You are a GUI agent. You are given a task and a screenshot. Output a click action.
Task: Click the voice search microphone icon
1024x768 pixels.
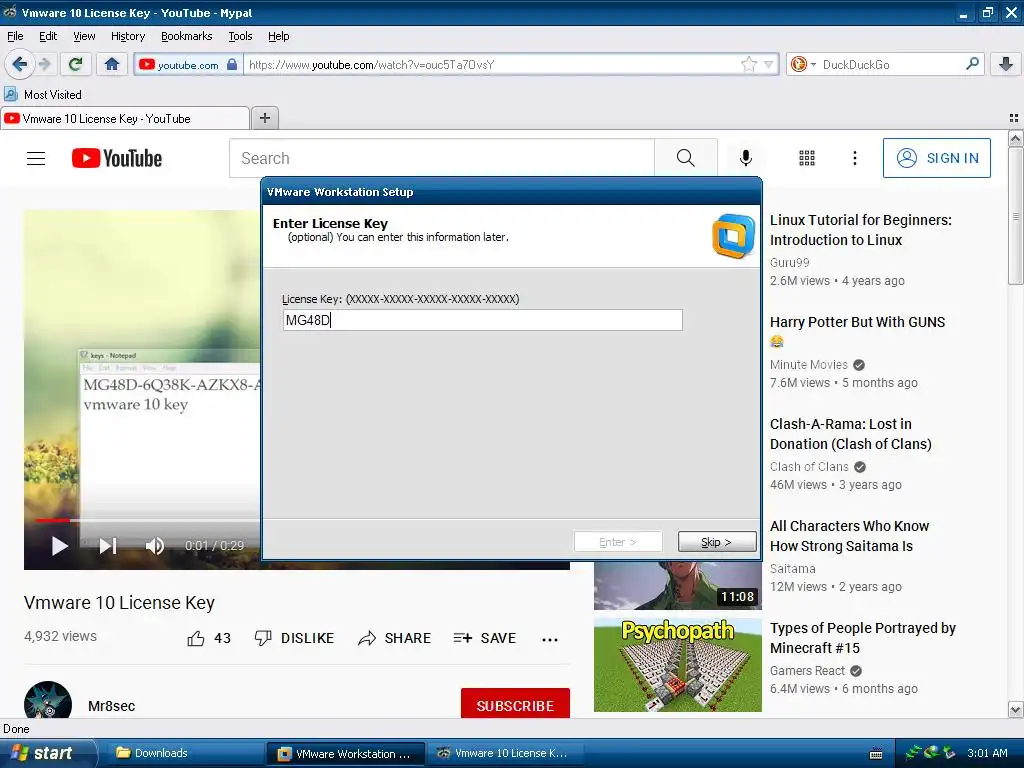click(746, 158)
